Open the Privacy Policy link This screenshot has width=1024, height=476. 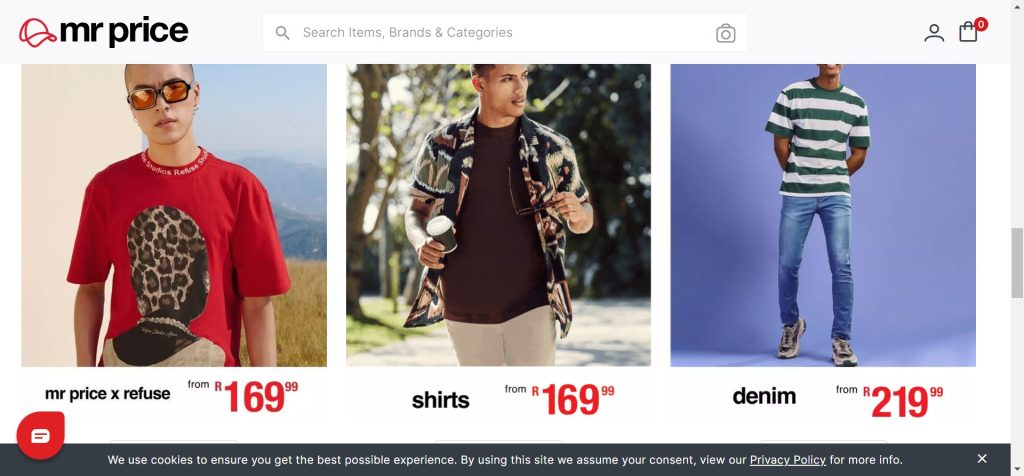tap(788, 460)
